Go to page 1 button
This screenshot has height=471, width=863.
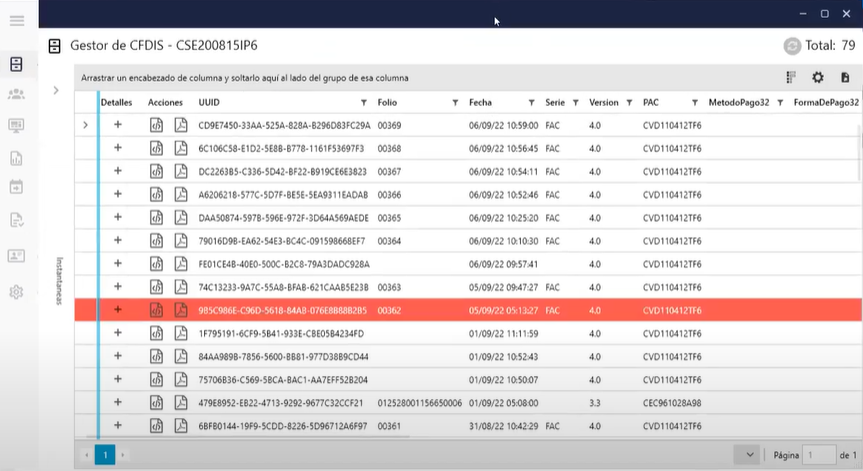[105, 455]
